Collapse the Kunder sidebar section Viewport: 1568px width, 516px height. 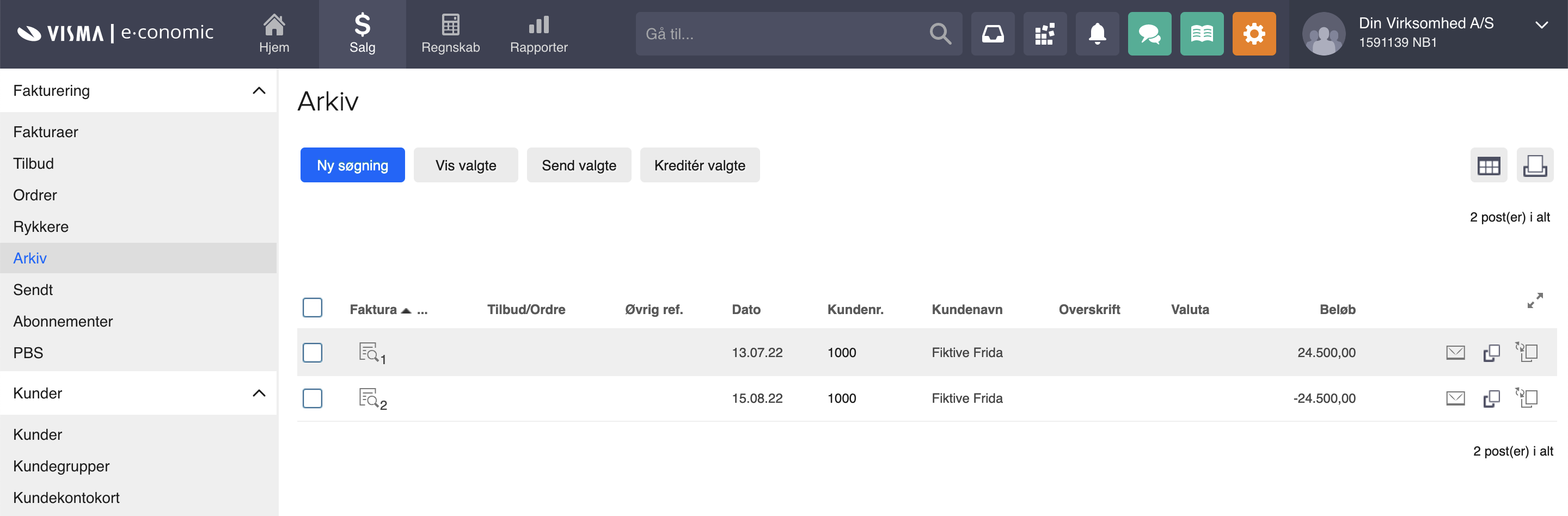(x=259, y=393)
